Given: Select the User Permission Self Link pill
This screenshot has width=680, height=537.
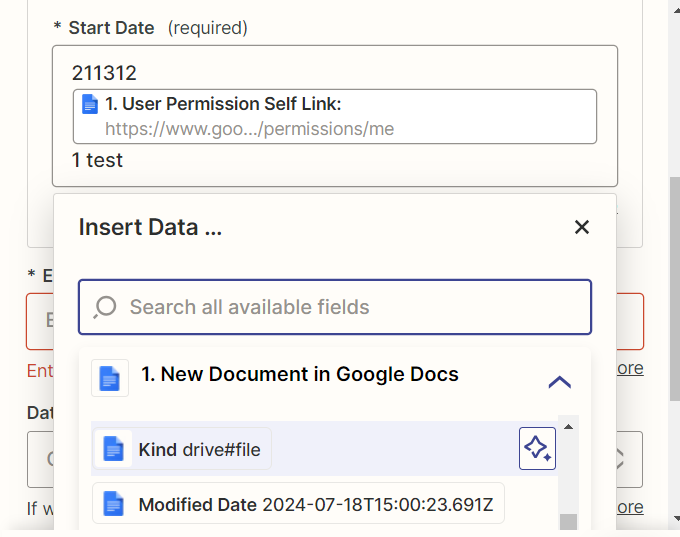Looking at the screenshot, I should click(334, 116).
